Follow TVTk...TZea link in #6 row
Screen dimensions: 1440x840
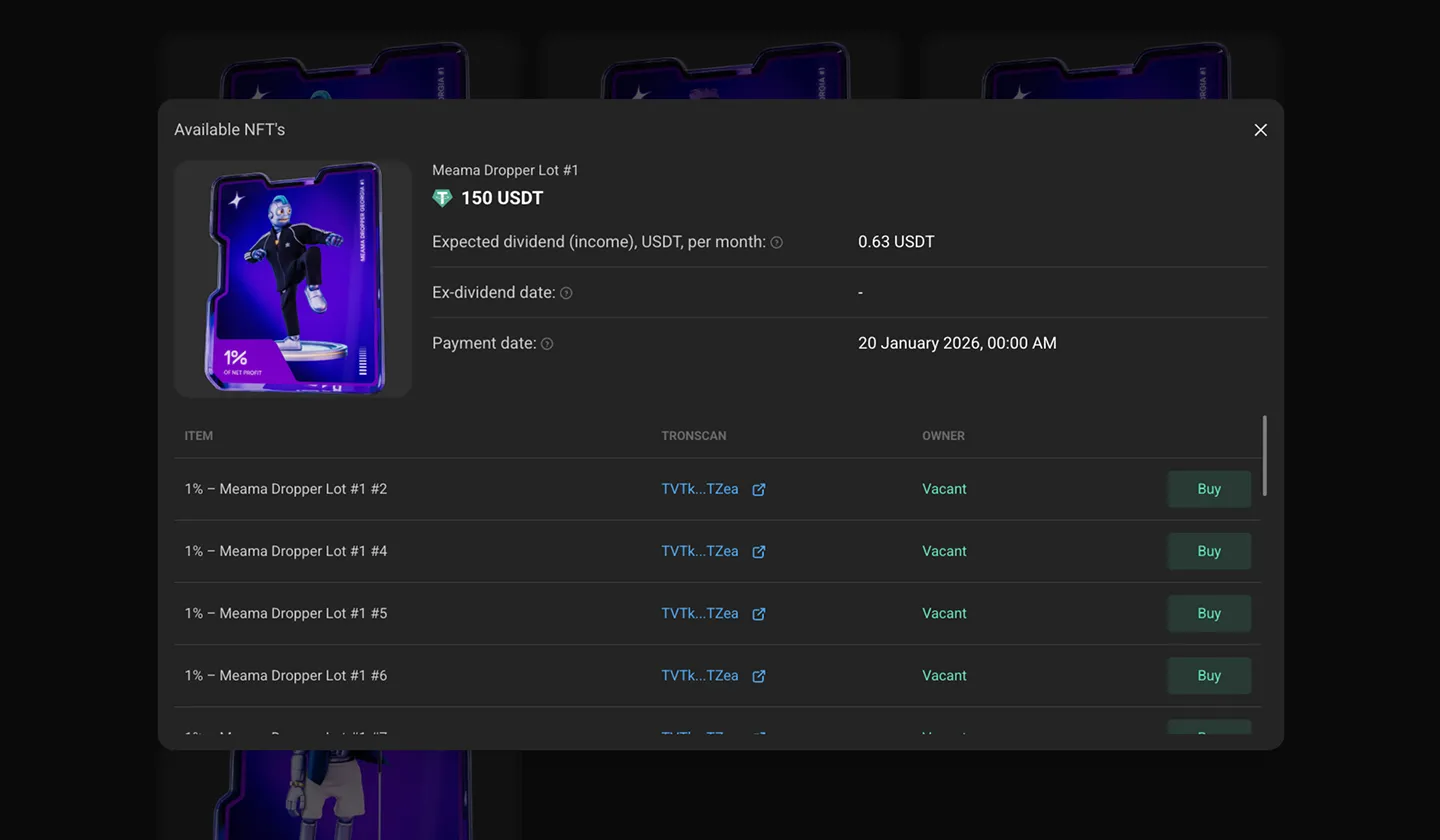tap(700, 675)
